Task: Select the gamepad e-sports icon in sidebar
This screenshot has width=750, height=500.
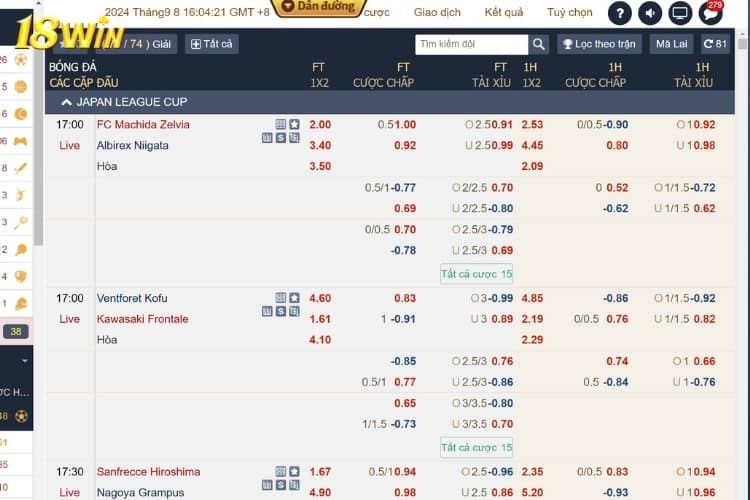Action: pyautogui.click(x=21, y=141)
